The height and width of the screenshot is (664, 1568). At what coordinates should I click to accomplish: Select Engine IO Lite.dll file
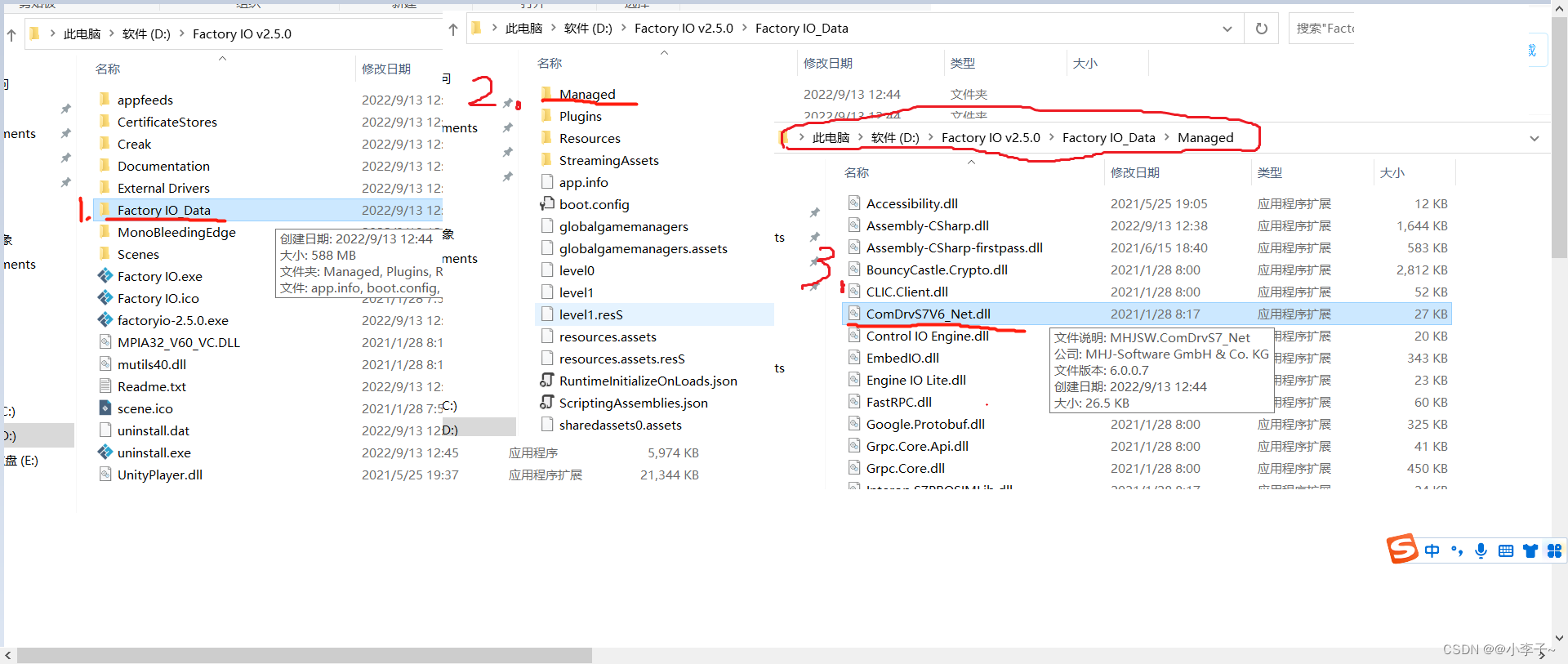pyautogui.click(x=916, y=380)
